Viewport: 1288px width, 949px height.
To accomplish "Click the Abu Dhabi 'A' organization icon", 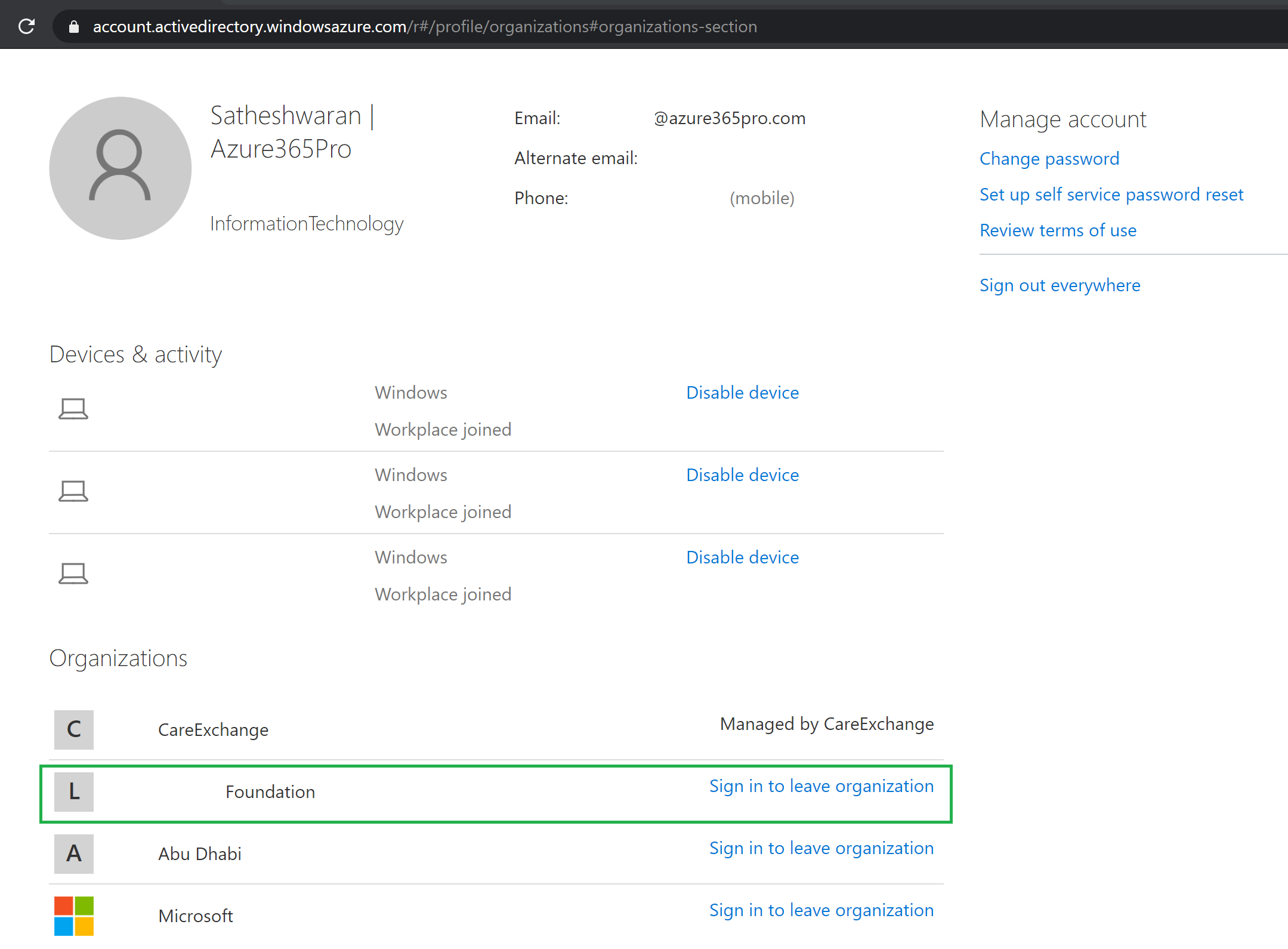I will click(74, 854).
